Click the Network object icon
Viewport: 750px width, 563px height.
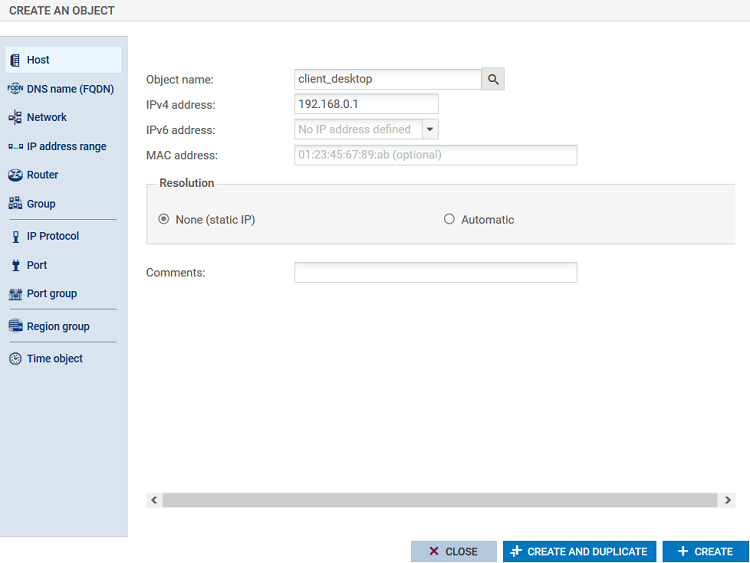coord(15,118)
